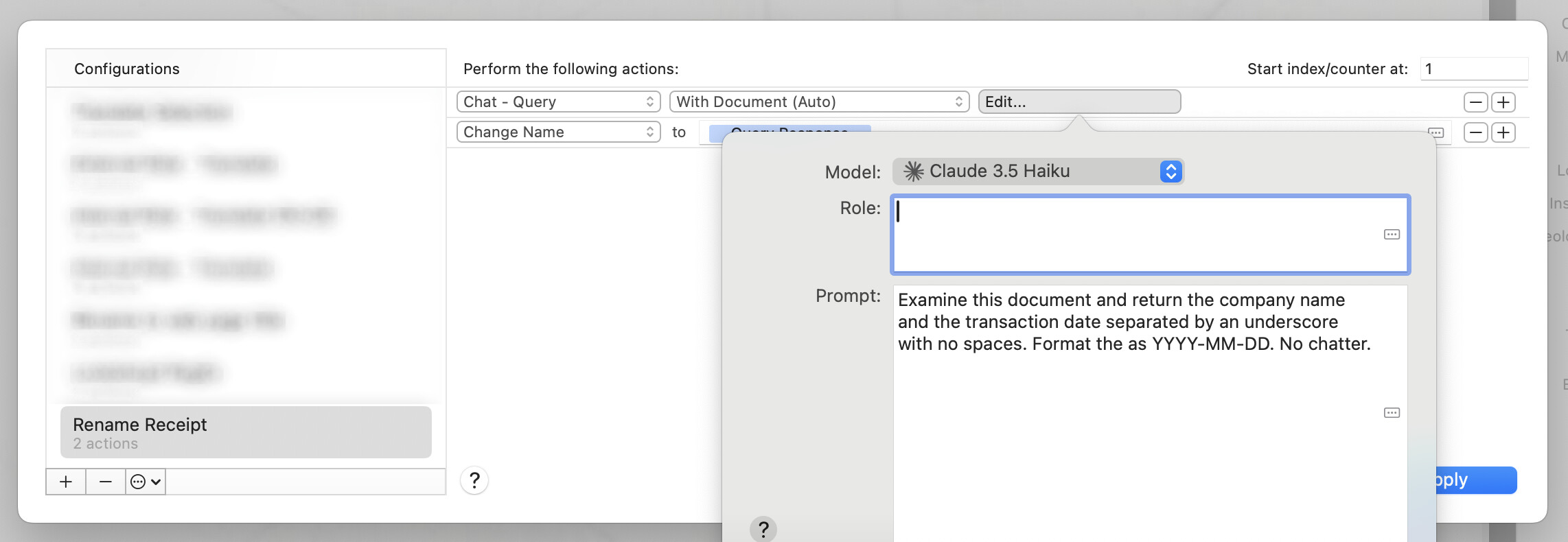Add a new configuration with the plus button
This screenshot has width=1568, height=542.
(66, 482)
